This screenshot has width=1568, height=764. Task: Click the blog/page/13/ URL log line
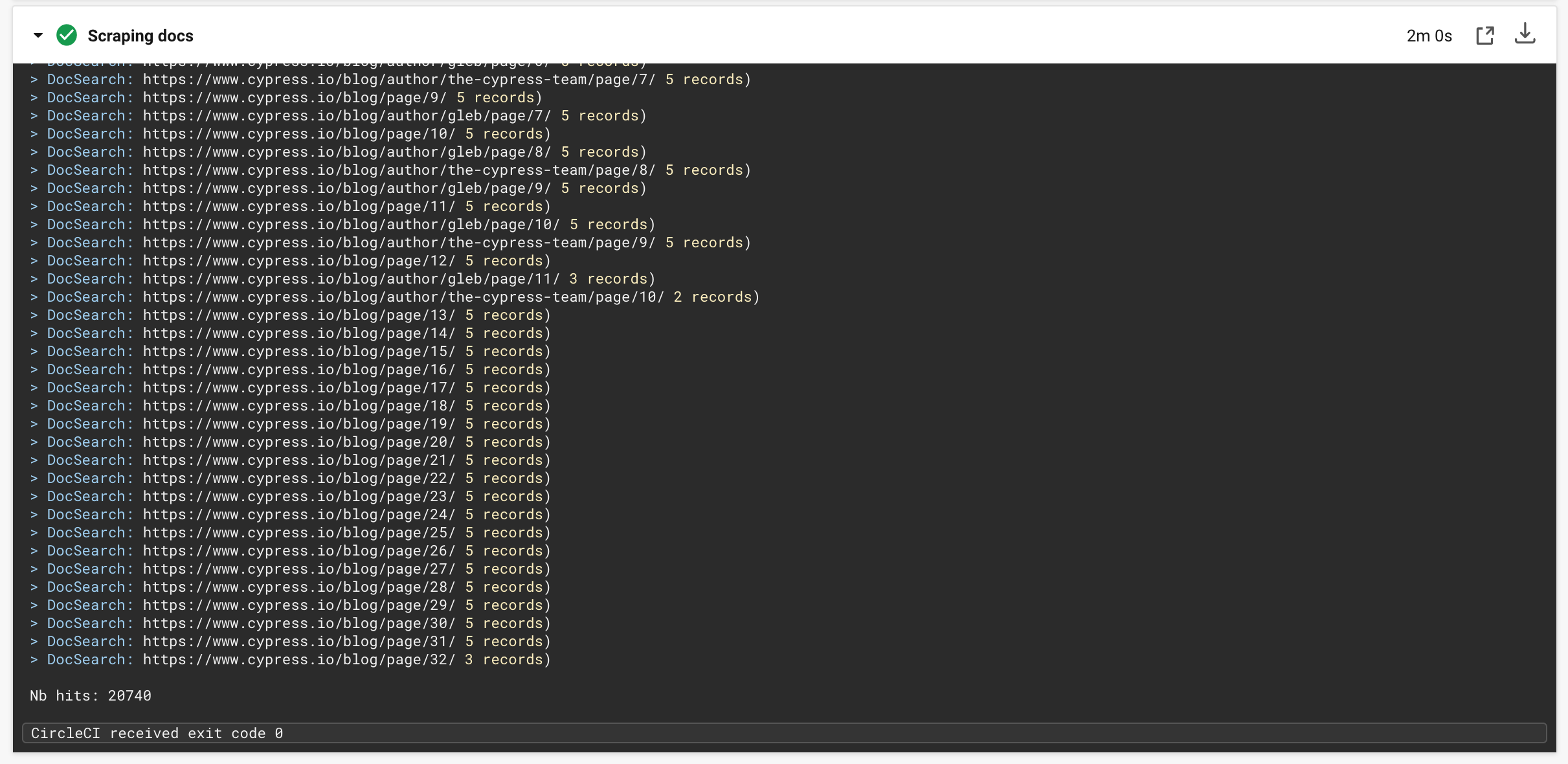click(x=299, y=315)
